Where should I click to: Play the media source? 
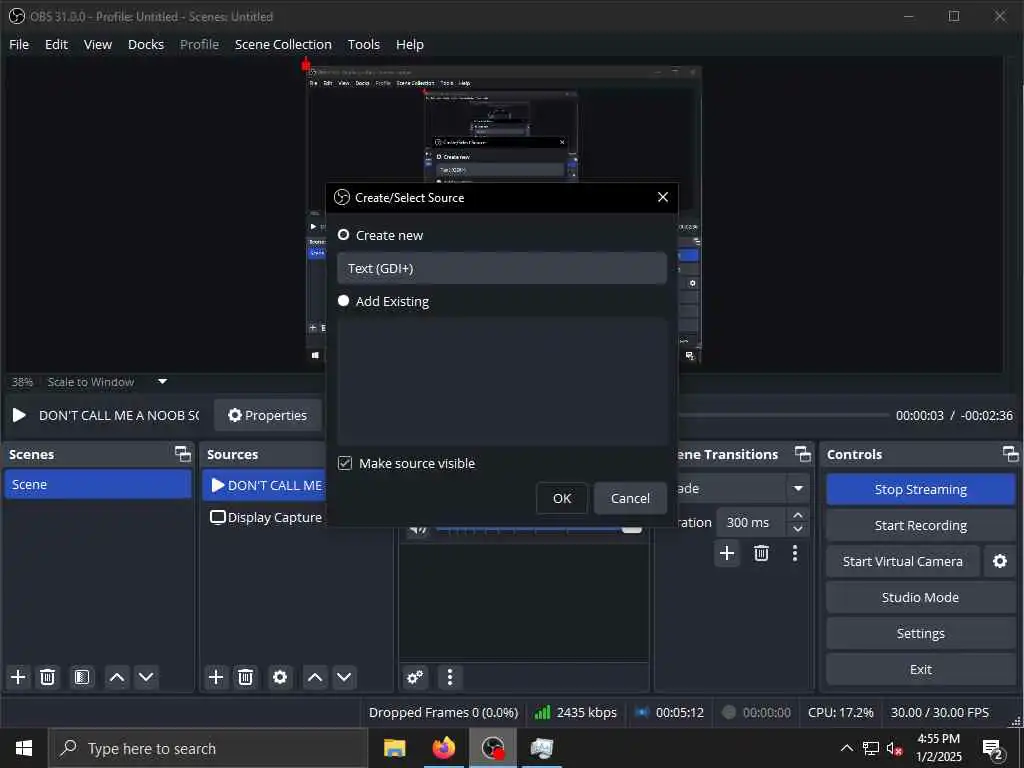click(x=19, y=415)
